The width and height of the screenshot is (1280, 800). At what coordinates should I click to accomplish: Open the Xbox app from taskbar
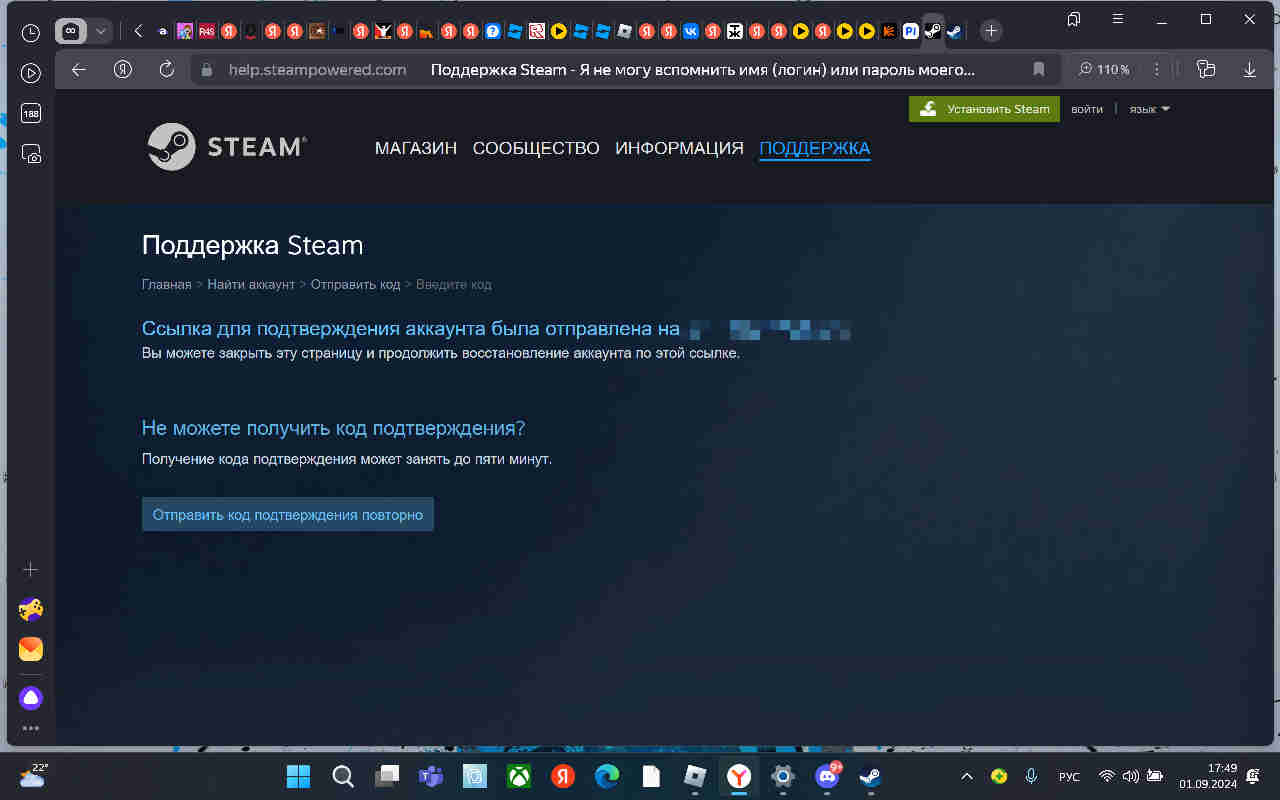click(519, 776)
